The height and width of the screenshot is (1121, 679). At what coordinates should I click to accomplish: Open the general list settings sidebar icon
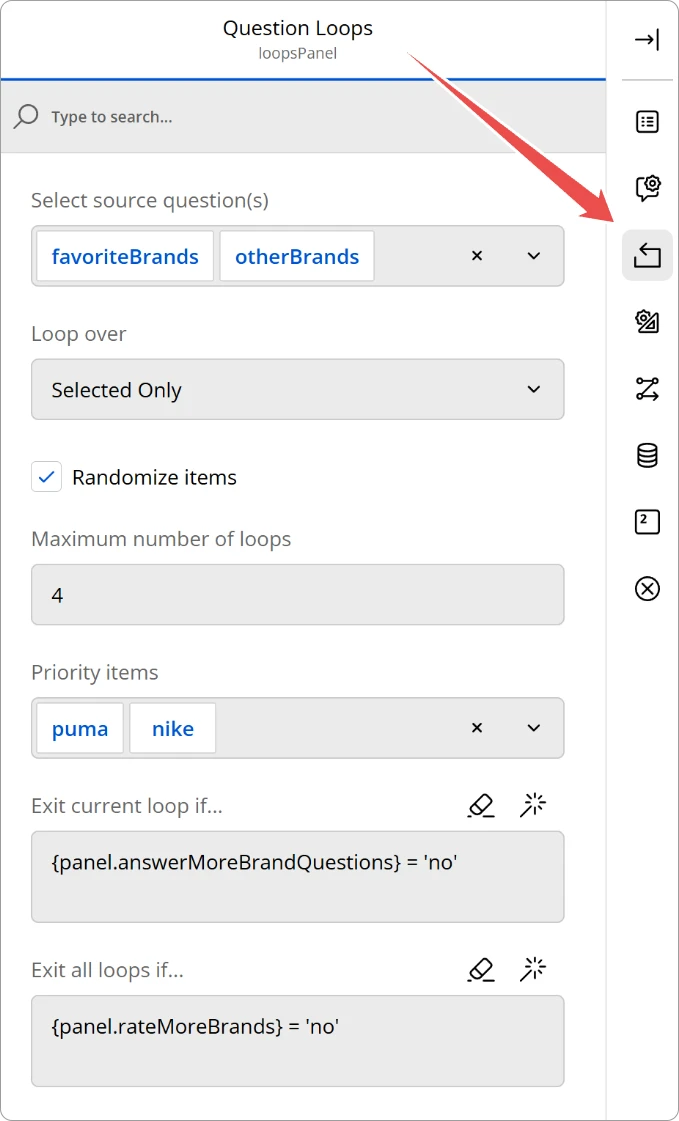pos(647,122)
